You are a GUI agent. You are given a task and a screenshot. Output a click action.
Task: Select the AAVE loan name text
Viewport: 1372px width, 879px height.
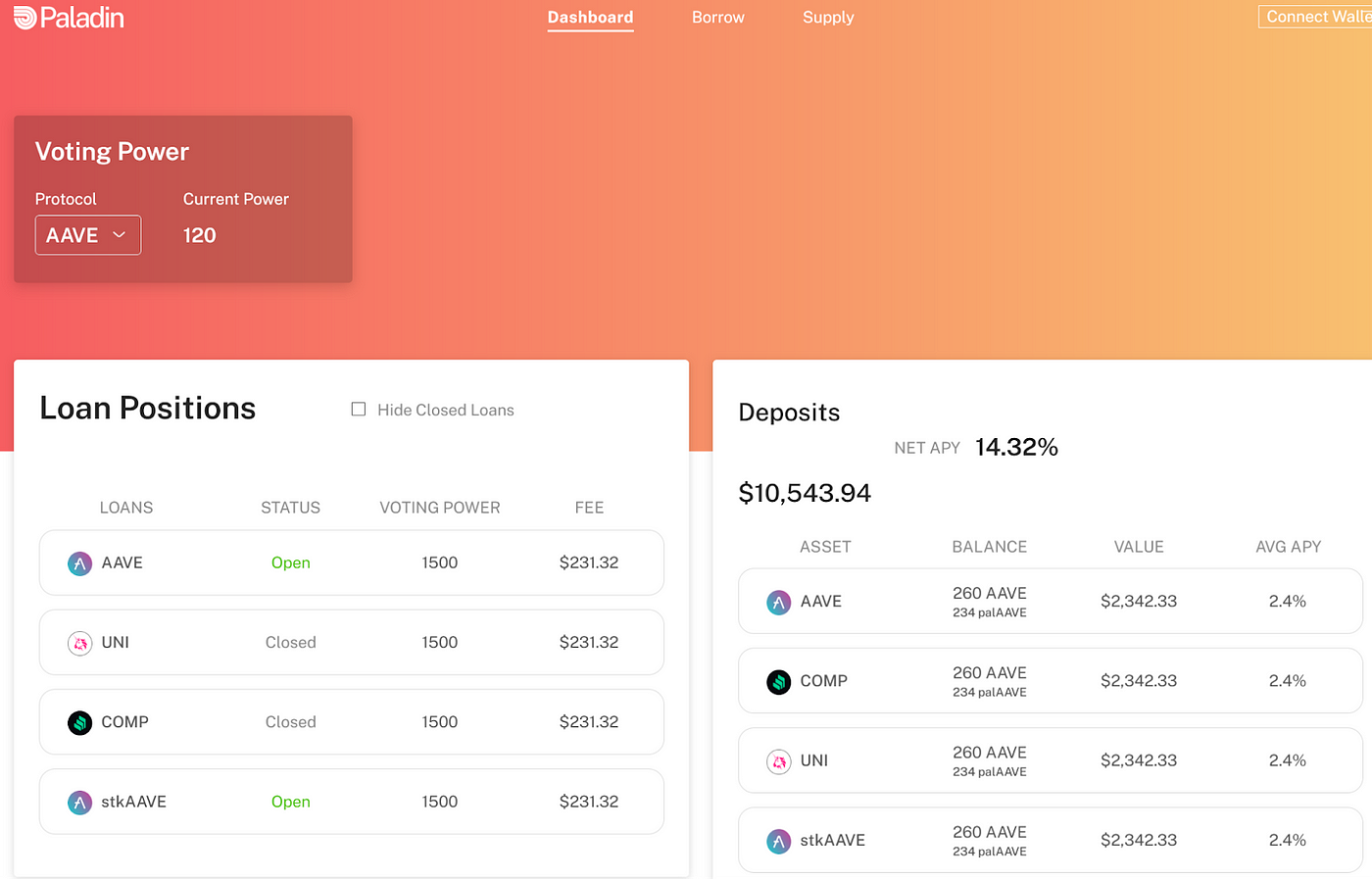pos(122,562)
